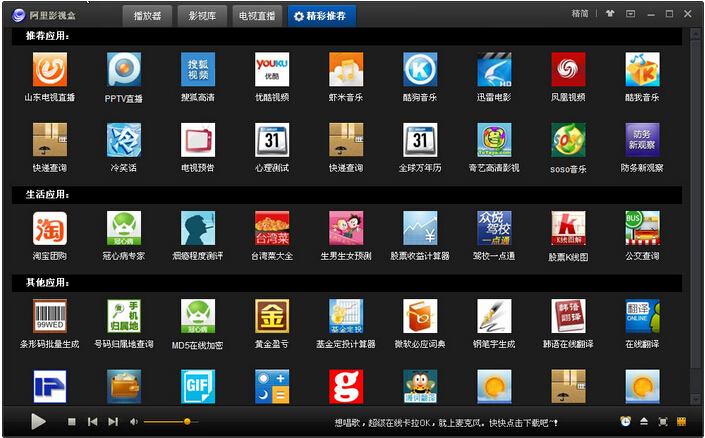This screenshot has width=705, height=438.
Task: Open 冠心病专家 app
Action: pos(124,228)
